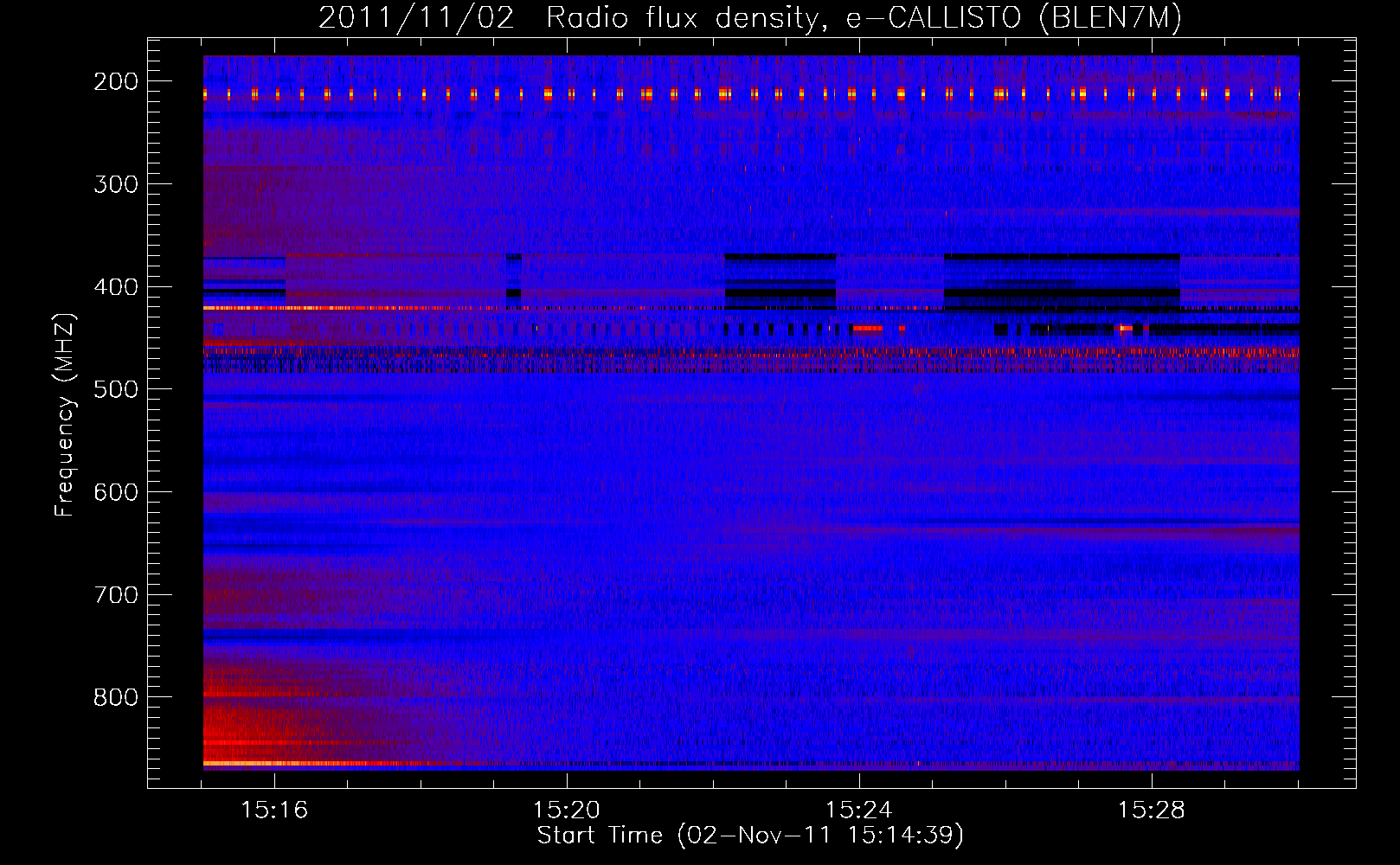Click the 300 frequency tick label
1400x865 pixels.
pyautogui.click(x=116, y=184)
